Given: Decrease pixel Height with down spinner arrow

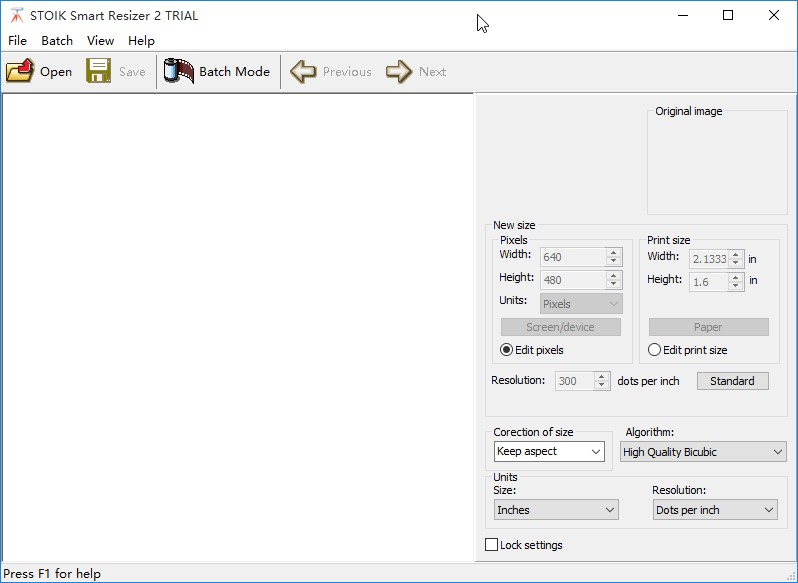Looking at the screenshot, I should point(614,284).
